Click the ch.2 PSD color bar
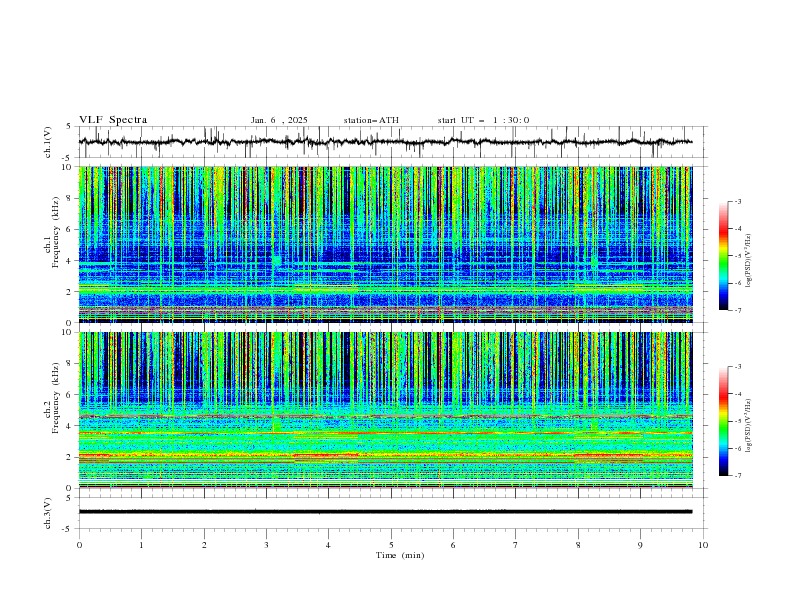The height and width of the screenshot is (612, 792). coord(724,421)
